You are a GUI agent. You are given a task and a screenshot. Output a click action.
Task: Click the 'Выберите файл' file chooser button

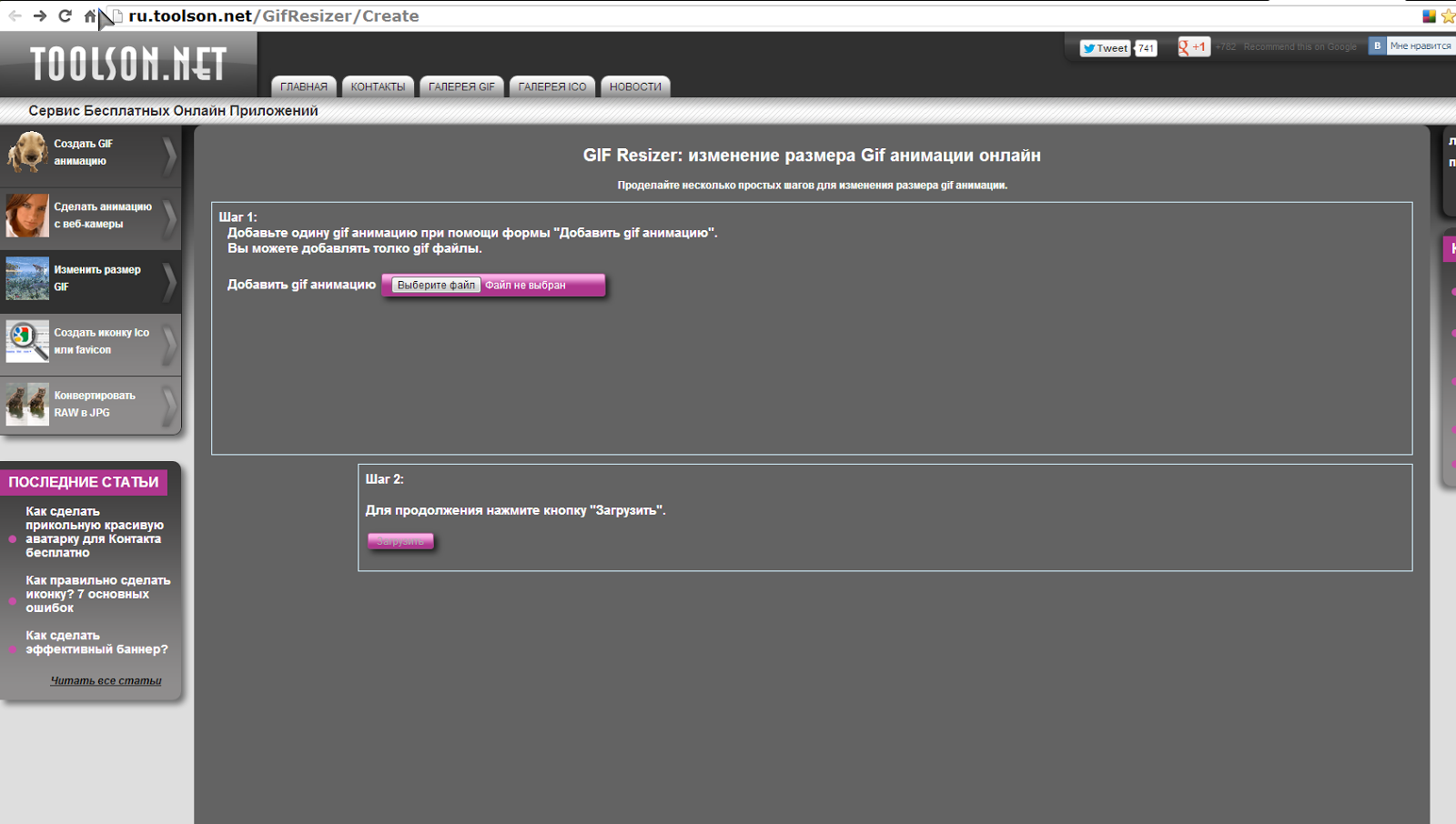click(x=436, y=285)
